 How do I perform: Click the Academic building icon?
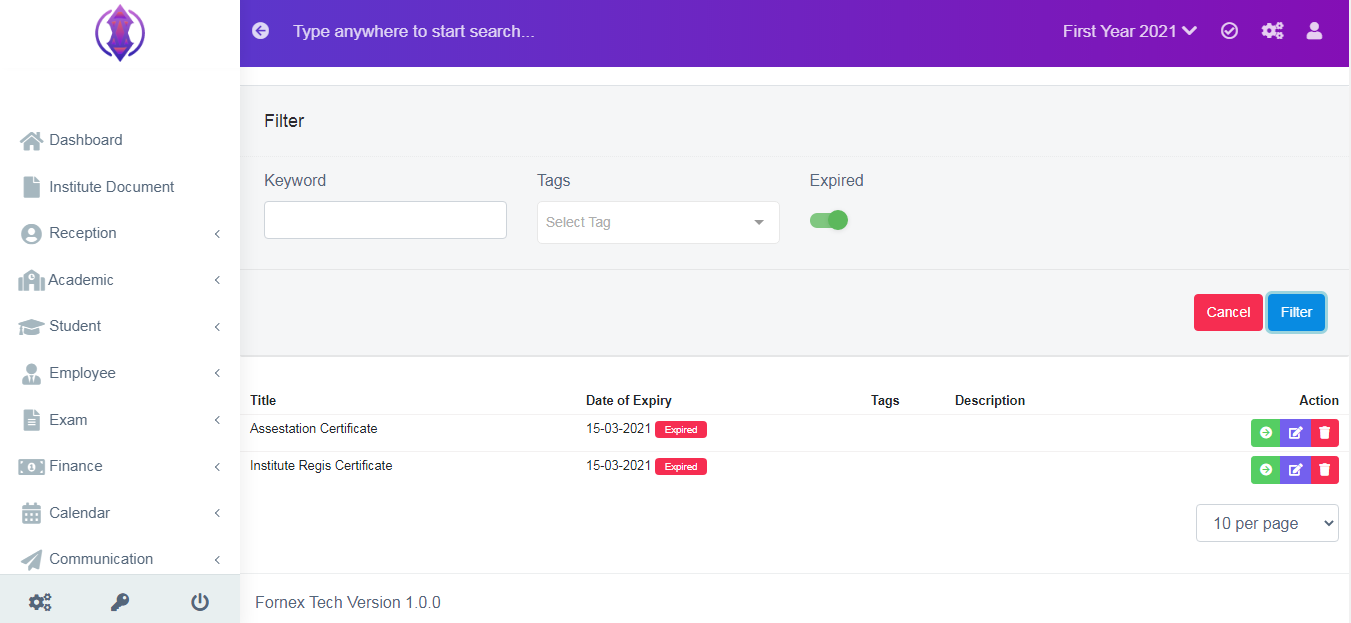click(32, 280)
